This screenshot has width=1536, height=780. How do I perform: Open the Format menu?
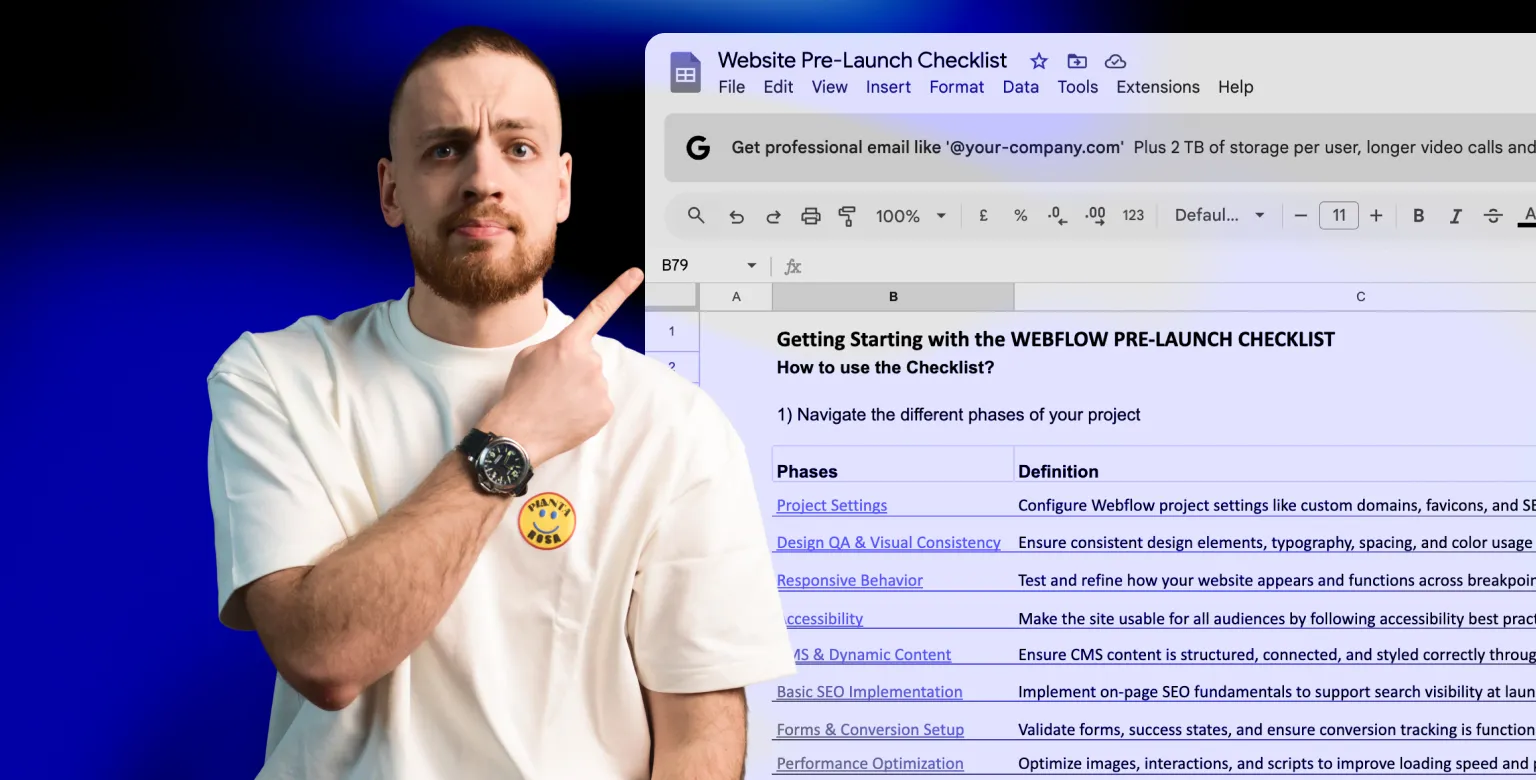(957, 87)
